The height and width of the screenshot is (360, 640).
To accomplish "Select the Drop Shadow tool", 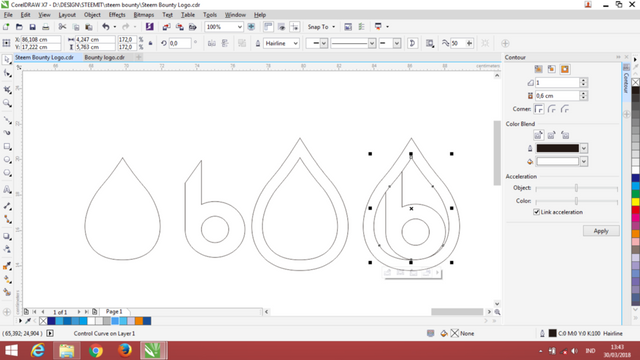I will click(7, 236).
